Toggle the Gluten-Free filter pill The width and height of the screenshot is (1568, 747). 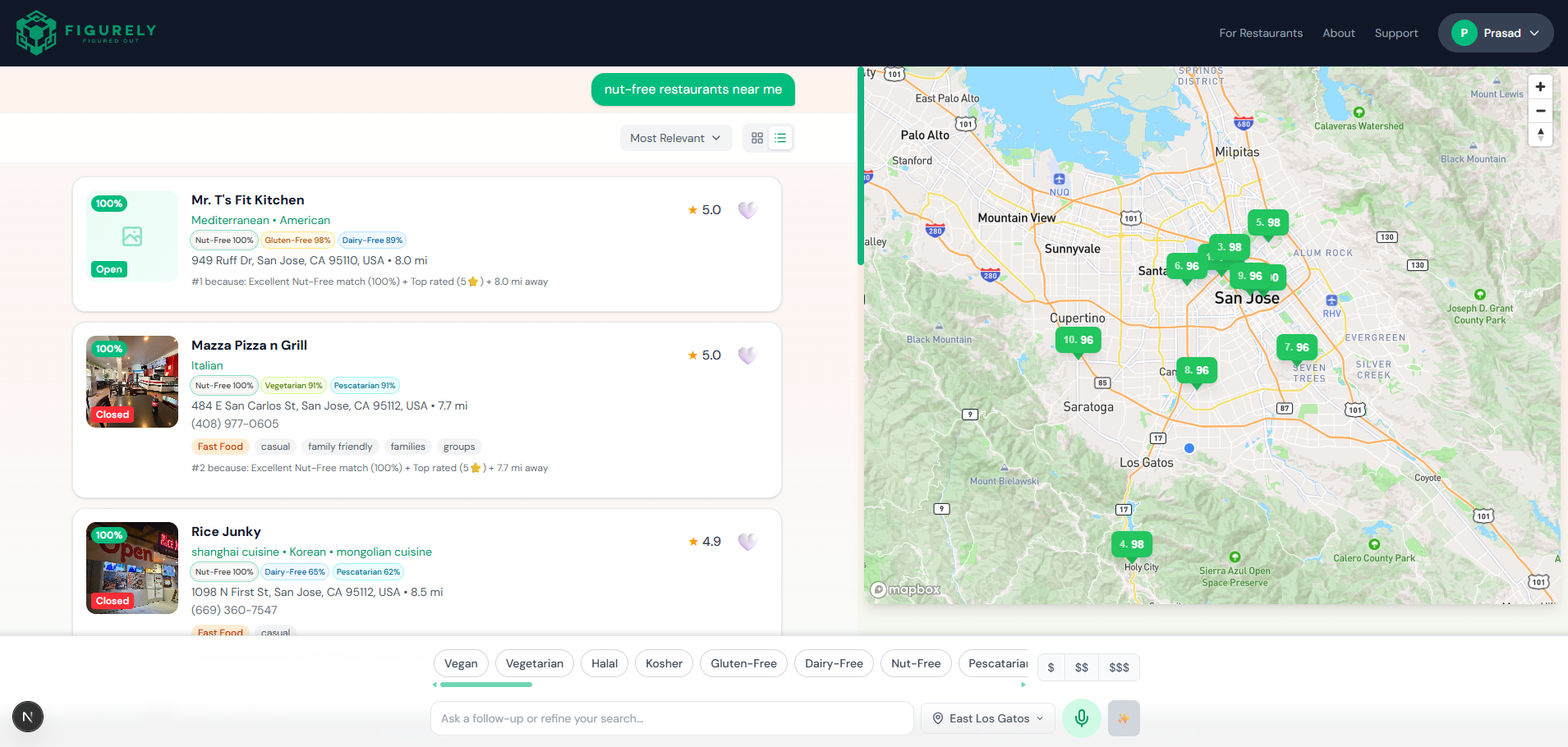click(x=743, y=663)
